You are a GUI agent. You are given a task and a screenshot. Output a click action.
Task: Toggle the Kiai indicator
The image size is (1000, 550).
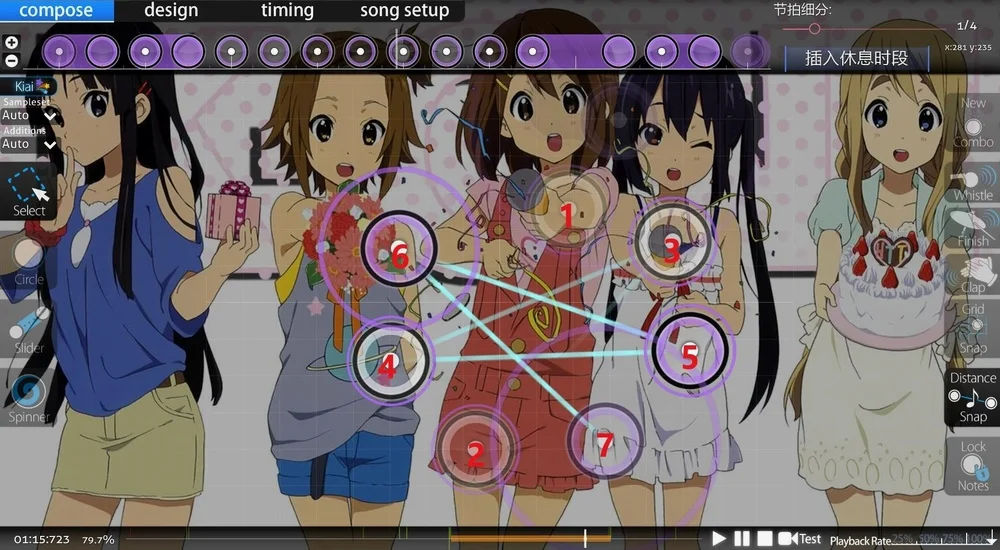point(29,86)
